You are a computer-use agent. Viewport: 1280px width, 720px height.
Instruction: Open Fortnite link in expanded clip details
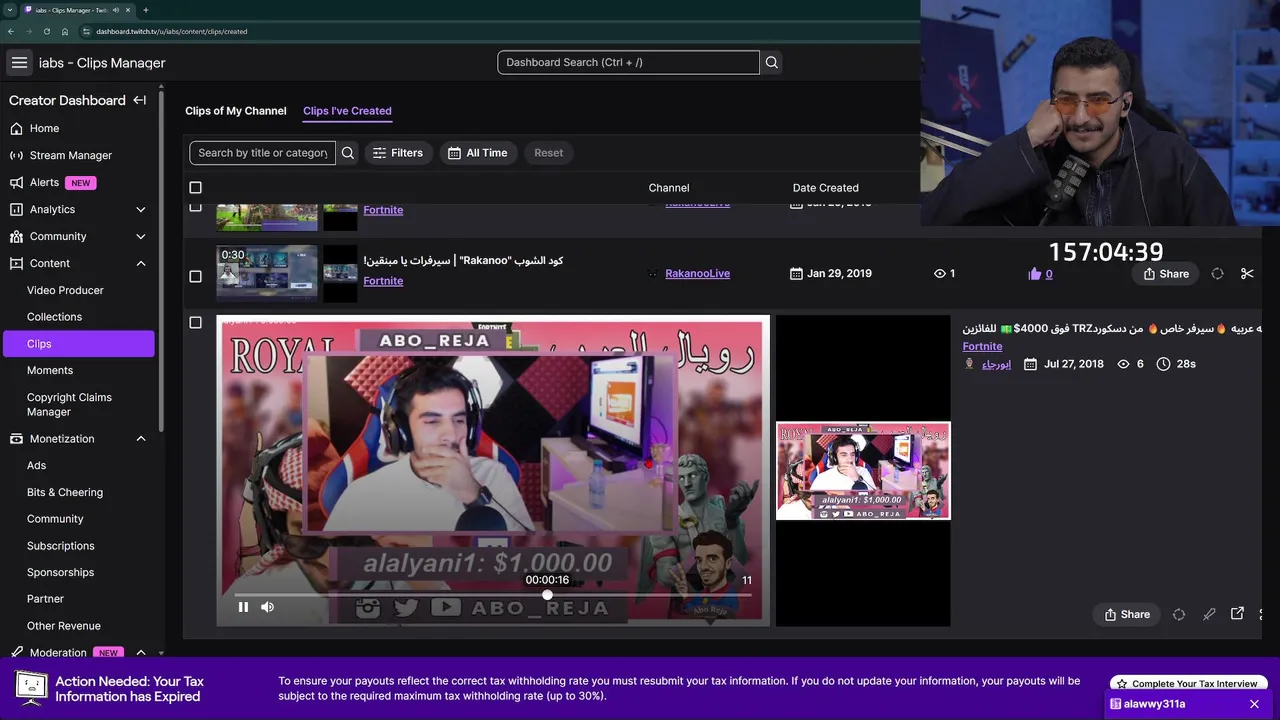(982, 346)
